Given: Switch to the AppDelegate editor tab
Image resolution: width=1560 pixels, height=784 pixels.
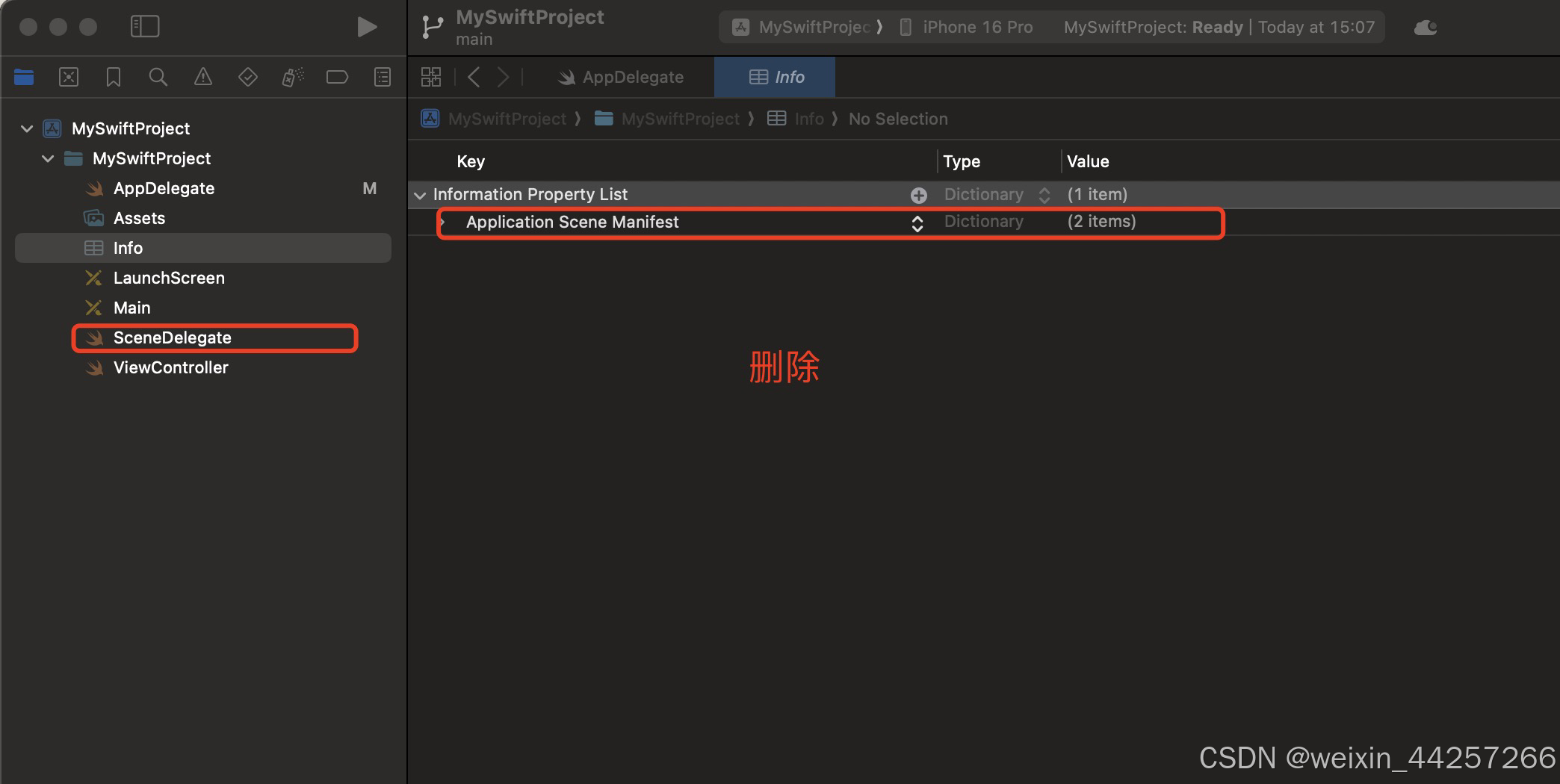Looking at the screenshot, I should click(x=623, y=77).
